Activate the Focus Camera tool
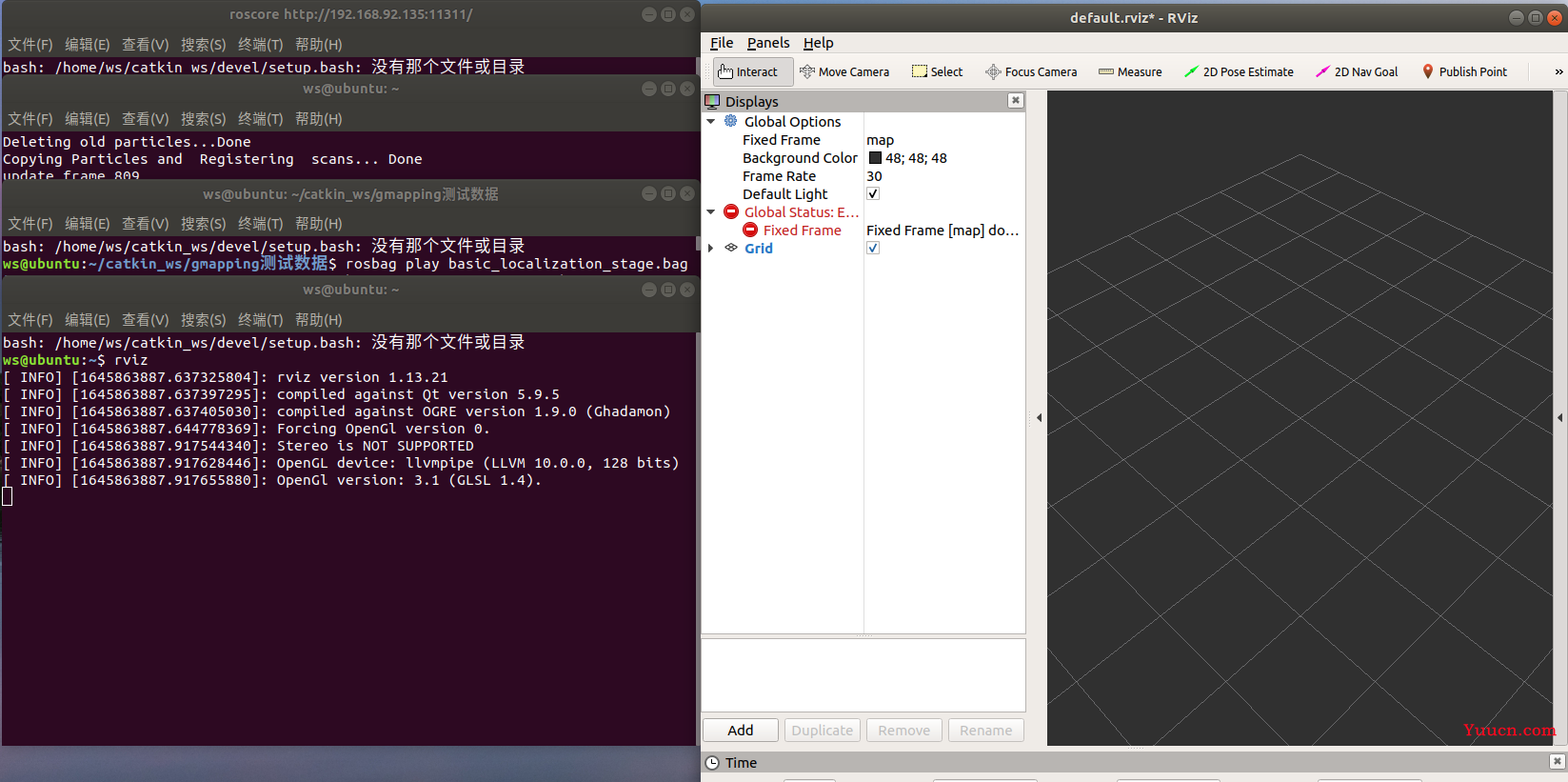Screen dimensions: 1568x782 [x=1031, y=71]
